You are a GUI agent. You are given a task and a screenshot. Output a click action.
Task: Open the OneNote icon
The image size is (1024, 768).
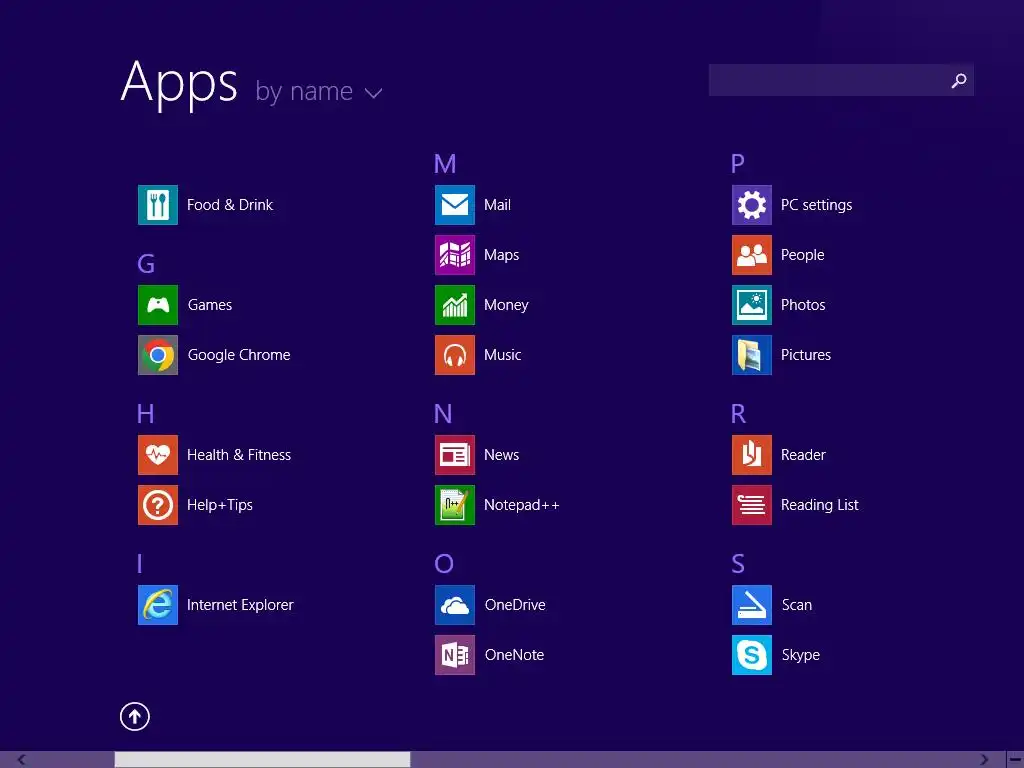coord(455,655)
